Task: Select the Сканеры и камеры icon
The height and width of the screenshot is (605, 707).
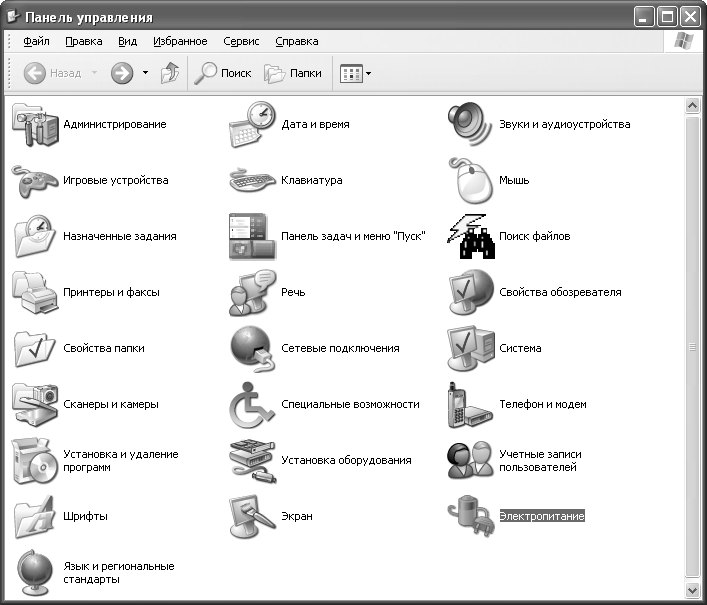Action: pos(35,404)
